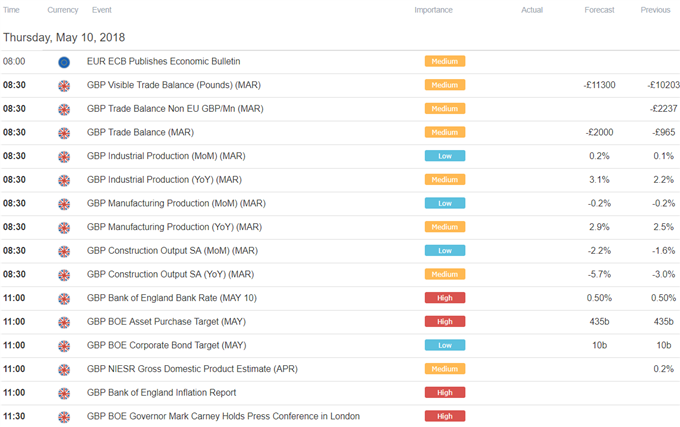Click Medium badge for ECB Economic Bulletin

point(445,61)
